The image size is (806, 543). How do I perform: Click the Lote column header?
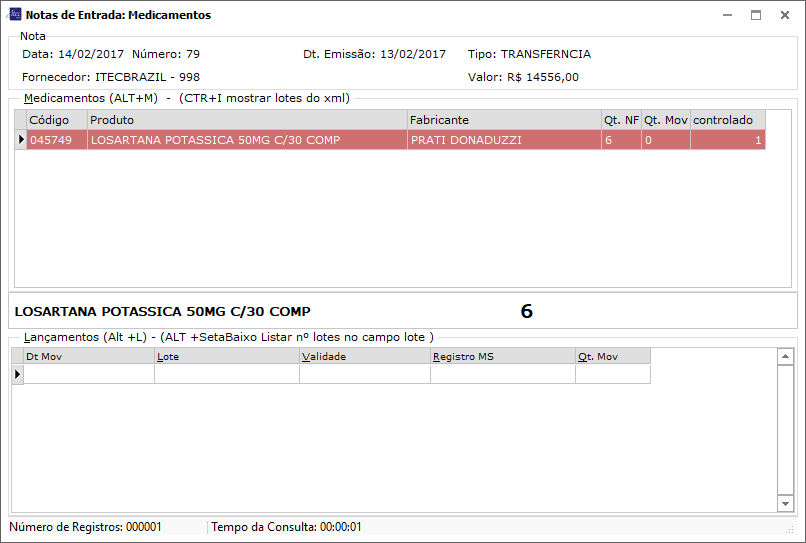(x=227, y=356)
